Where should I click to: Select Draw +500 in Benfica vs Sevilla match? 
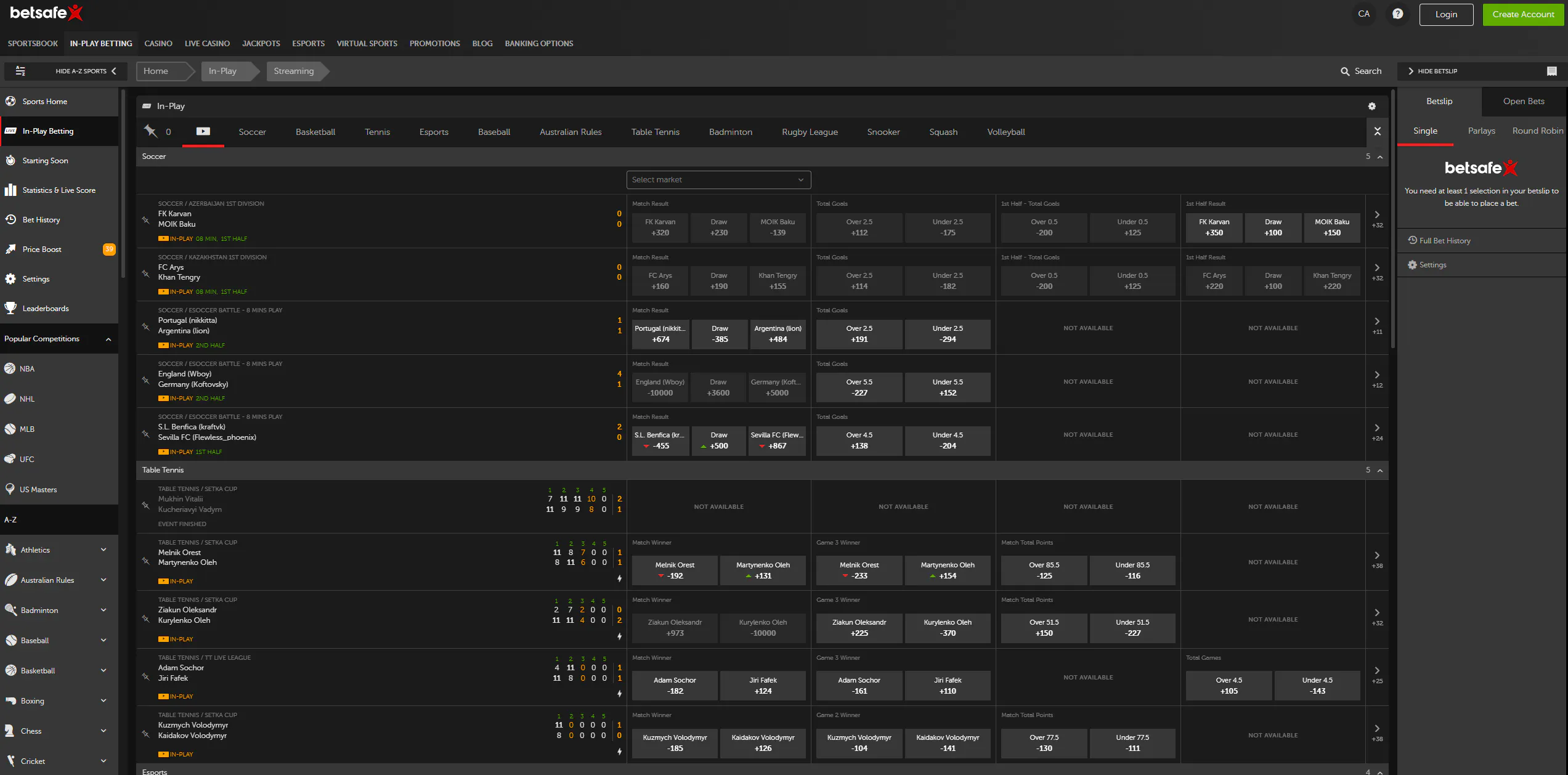click(718, 440)
